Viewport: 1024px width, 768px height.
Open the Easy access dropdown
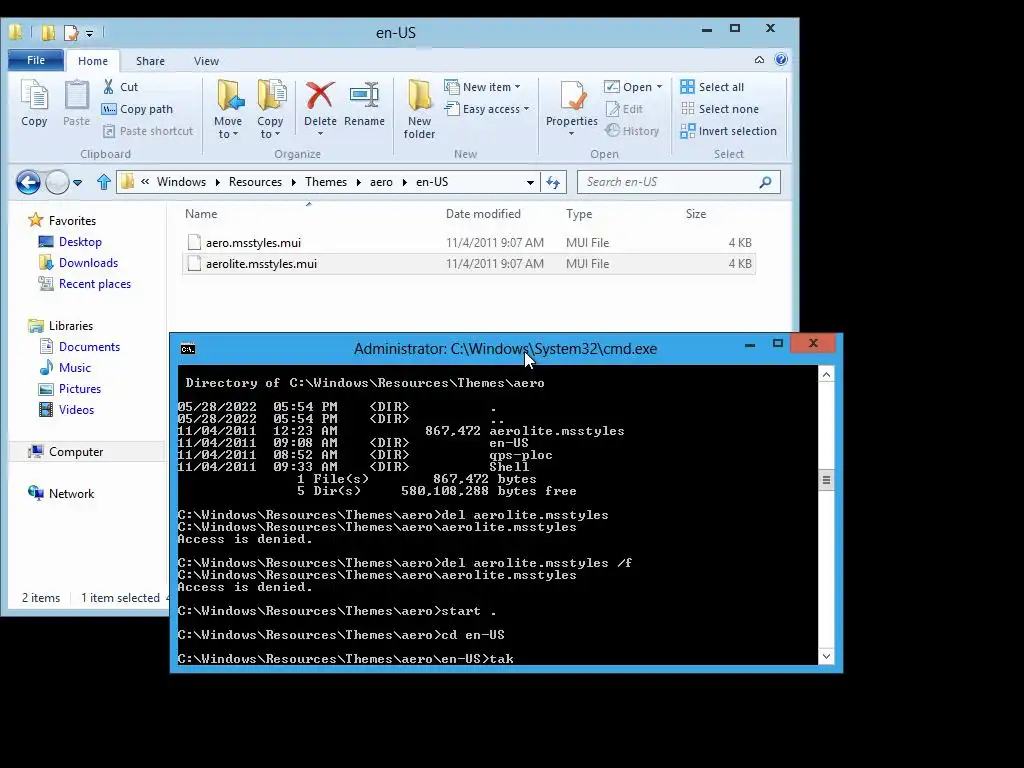[487, 109]
